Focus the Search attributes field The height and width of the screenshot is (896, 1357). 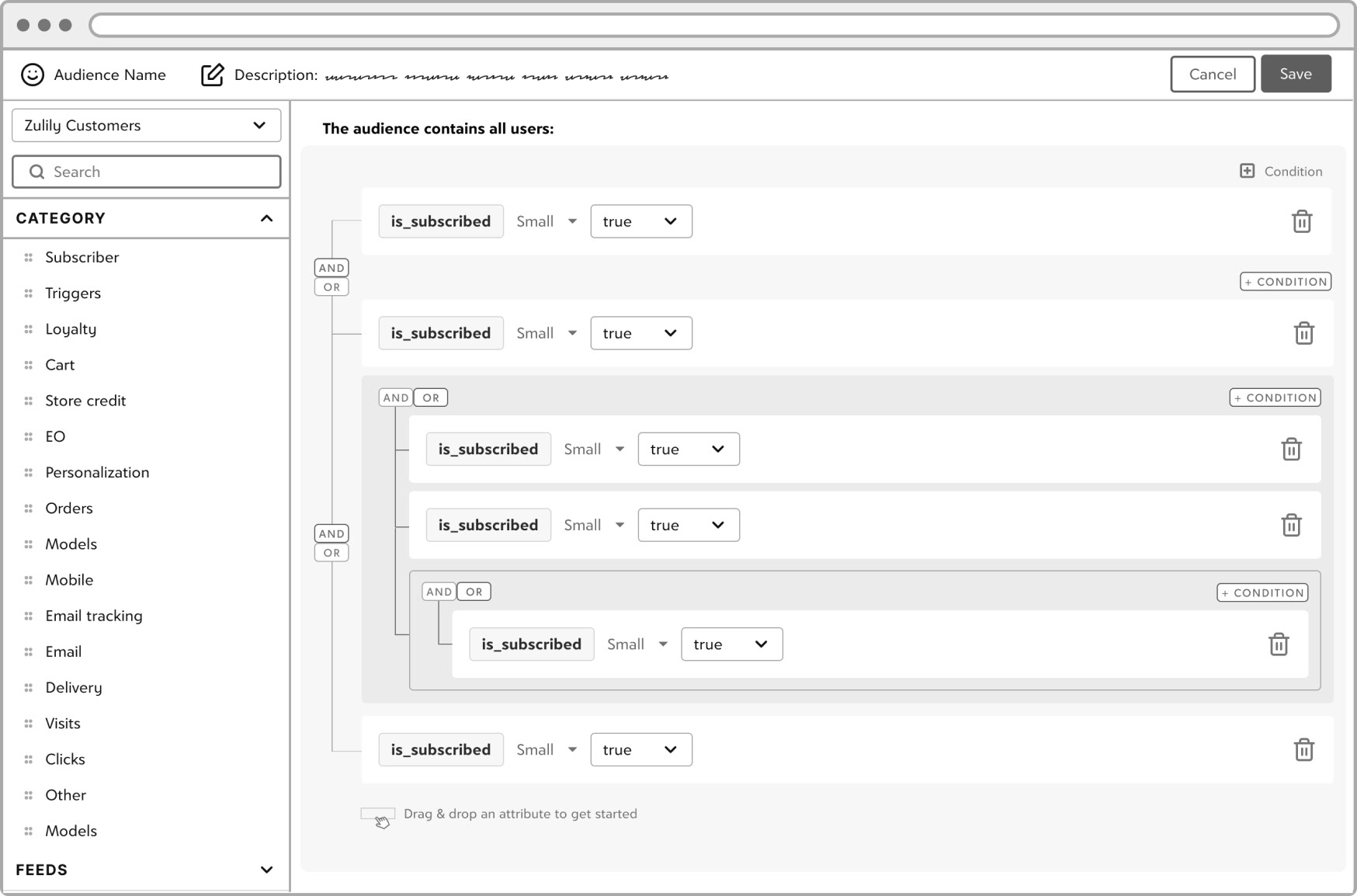[x=147, y=172]
